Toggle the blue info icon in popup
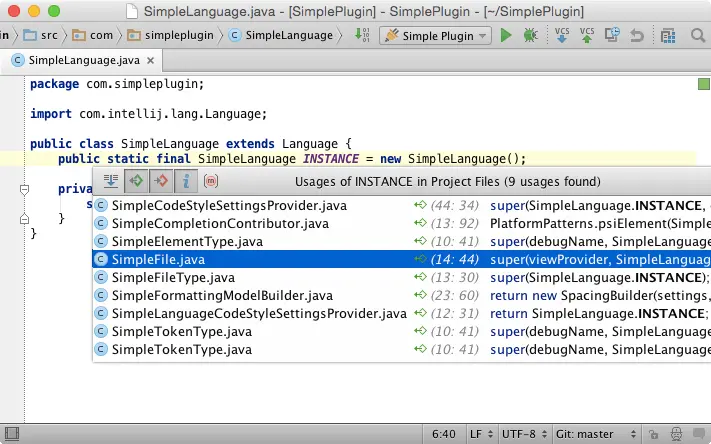Image resolution: width=711 pixels, height=444 pixels. point(185,181)
